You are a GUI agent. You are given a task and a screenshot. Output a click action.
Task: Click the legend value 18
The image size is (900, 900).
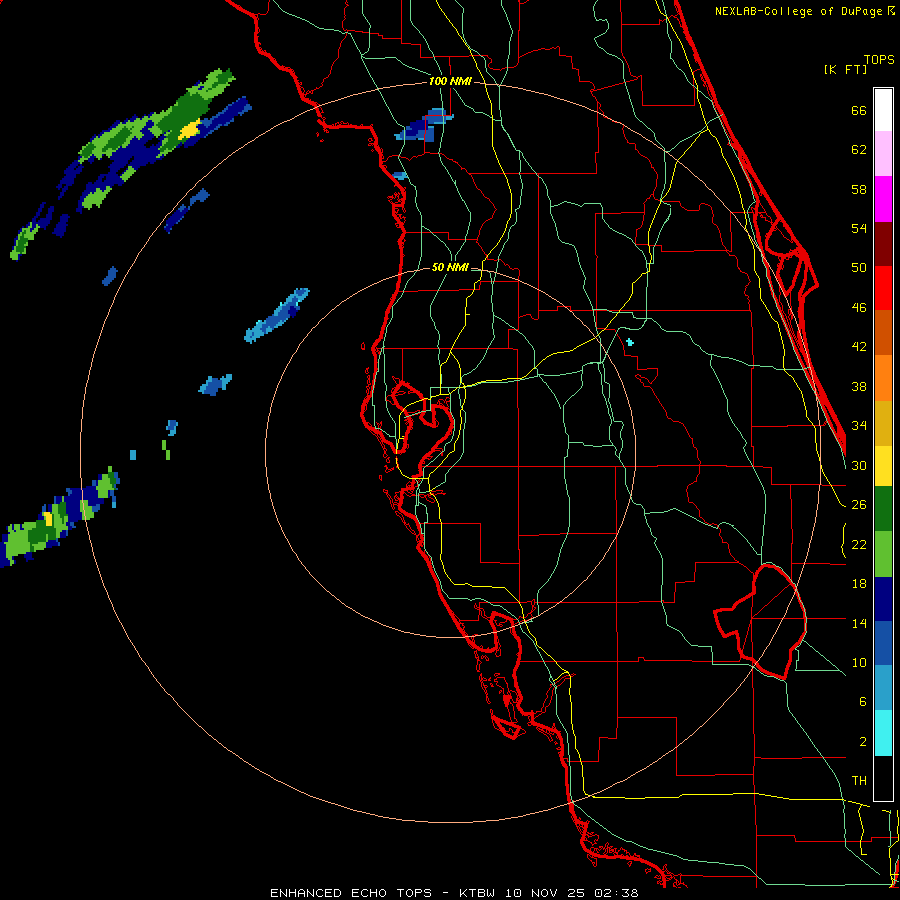pyautogui.click(x=859, y=584)
